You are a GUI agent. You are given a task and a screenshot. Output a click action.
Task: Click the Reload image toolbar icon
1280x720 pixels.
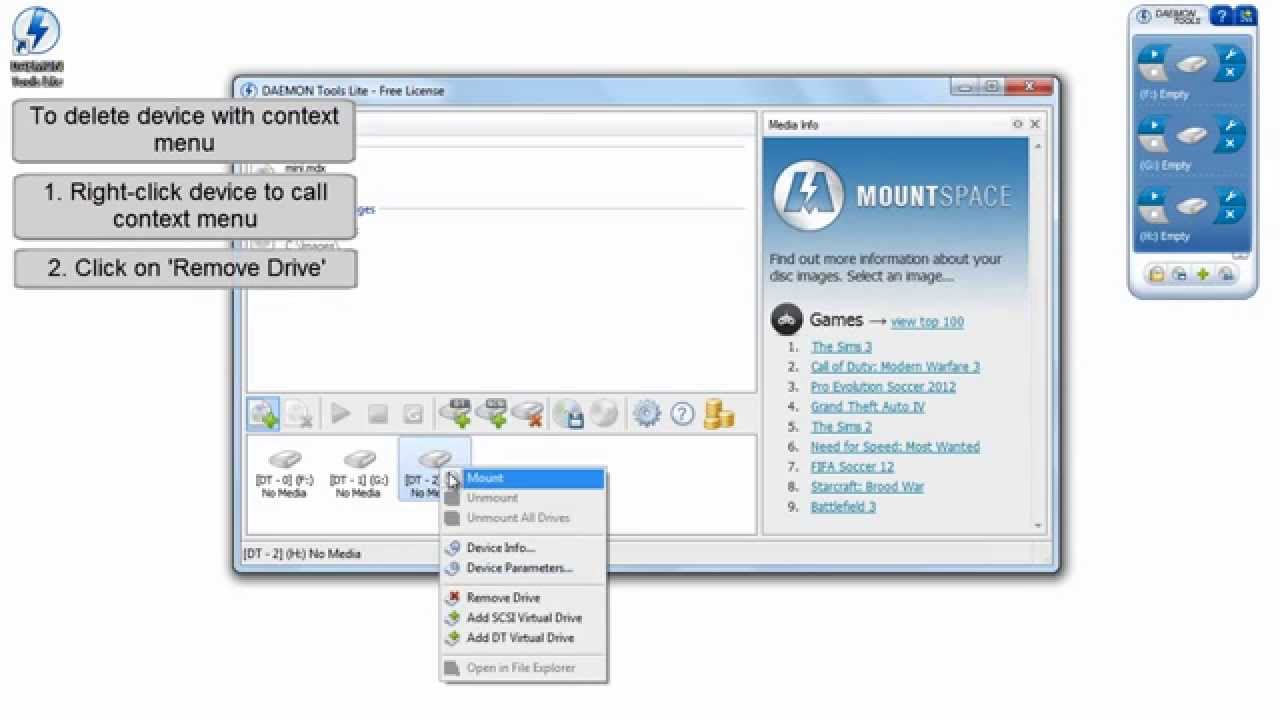click(x=413, y=413)
